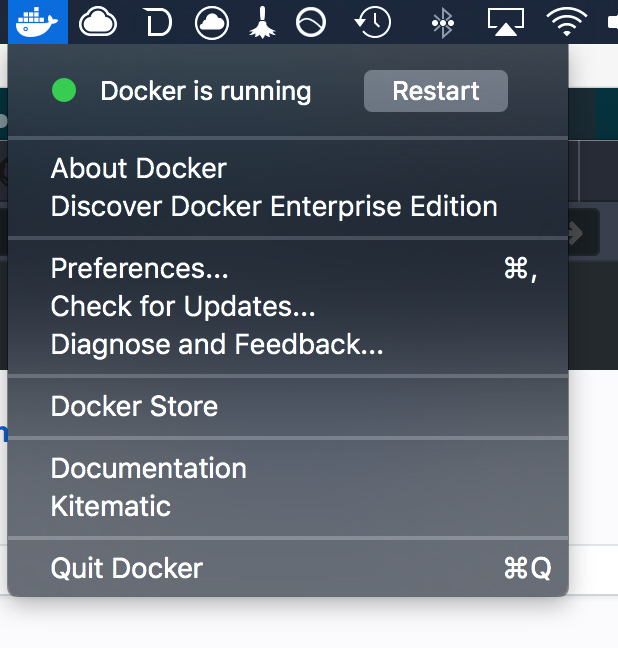
Task: Restart Docker using the Restart button
Action: point(436,91)
